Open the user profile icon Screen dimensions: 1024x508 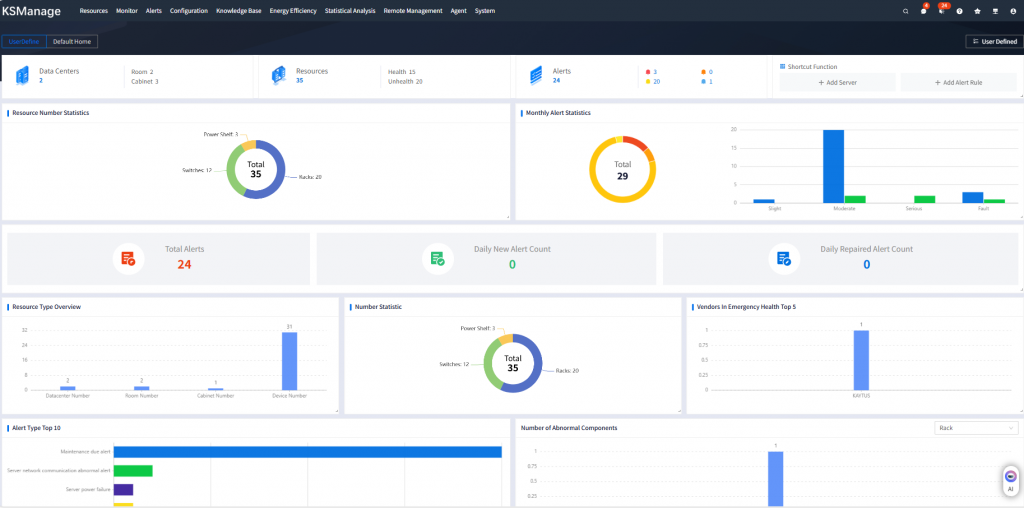(x=1013, y=11)
